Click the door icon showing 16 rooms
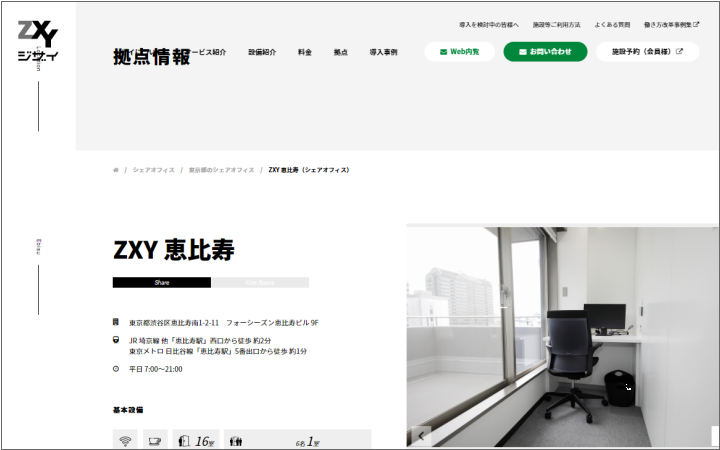This screenshot has width=720, height=450. click(184, 441)
